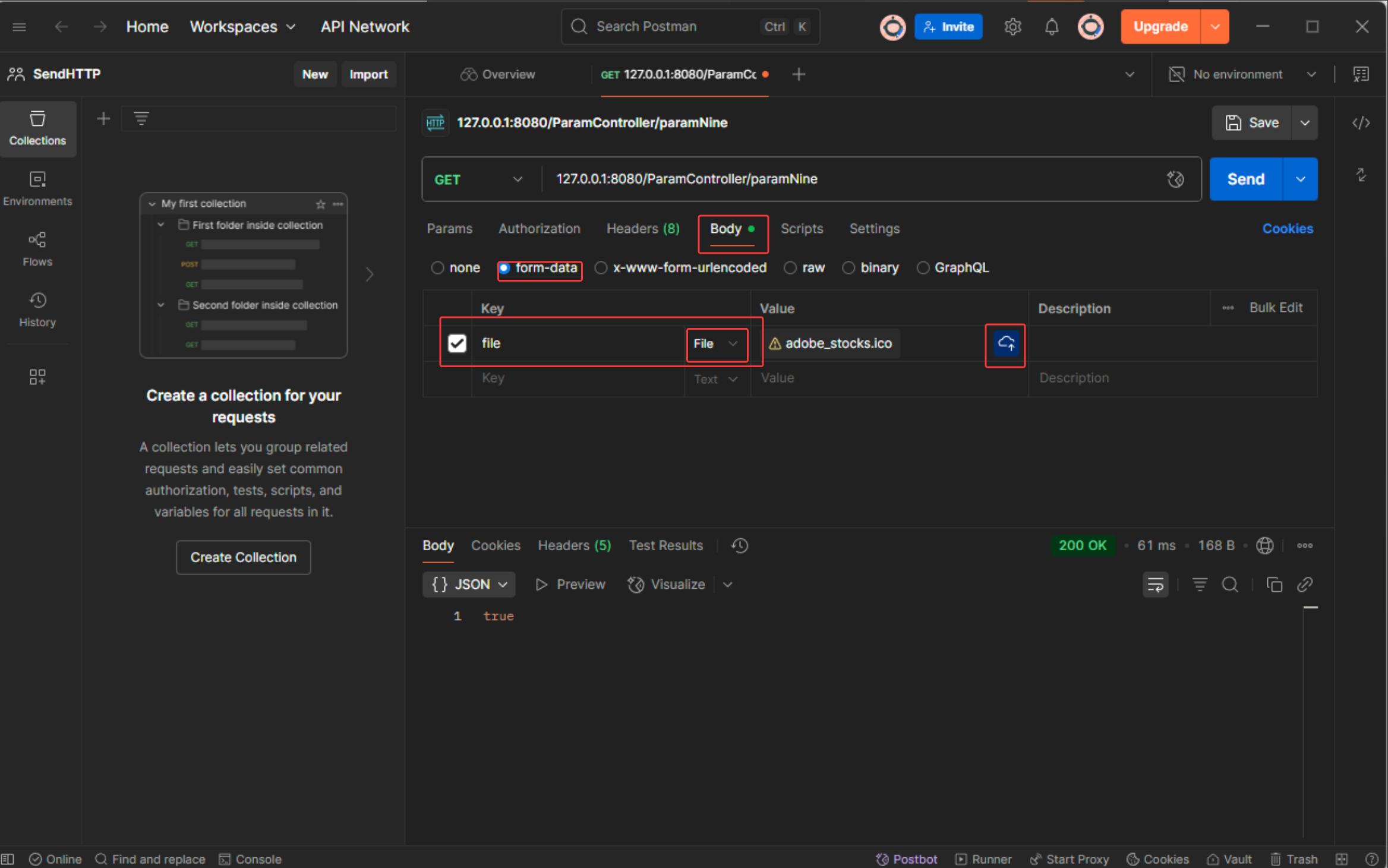Open the JSON response format dropdown
This screenshot has width=1388, height=868.
tap(469, 585)
